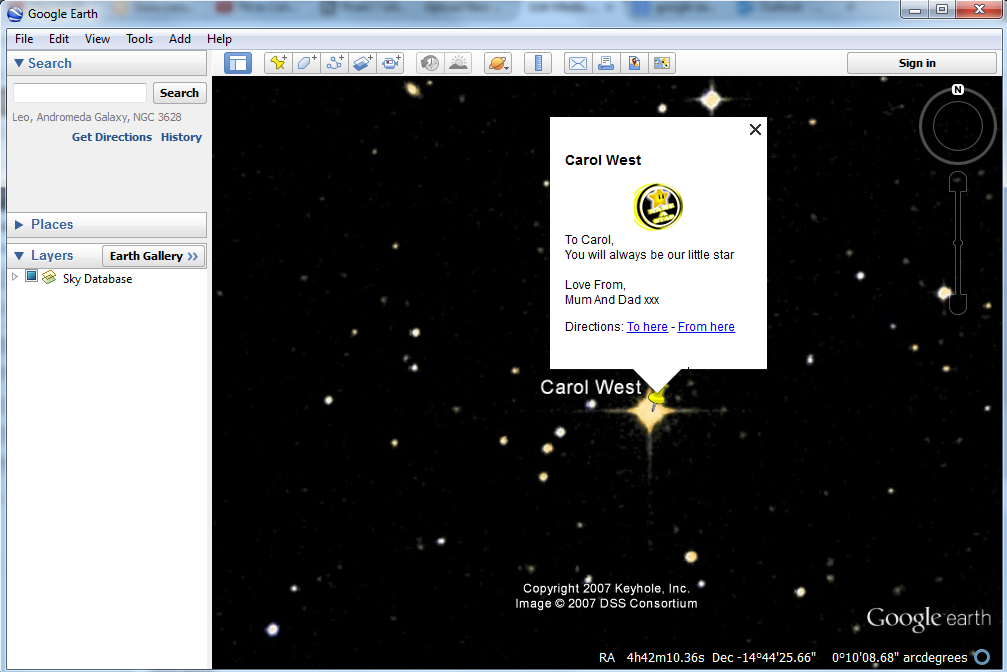This screenshot has width=1007, height=672.
Task: Expand the Sky Database tree node
Action: pyautogui.click(x=15, y=277)
